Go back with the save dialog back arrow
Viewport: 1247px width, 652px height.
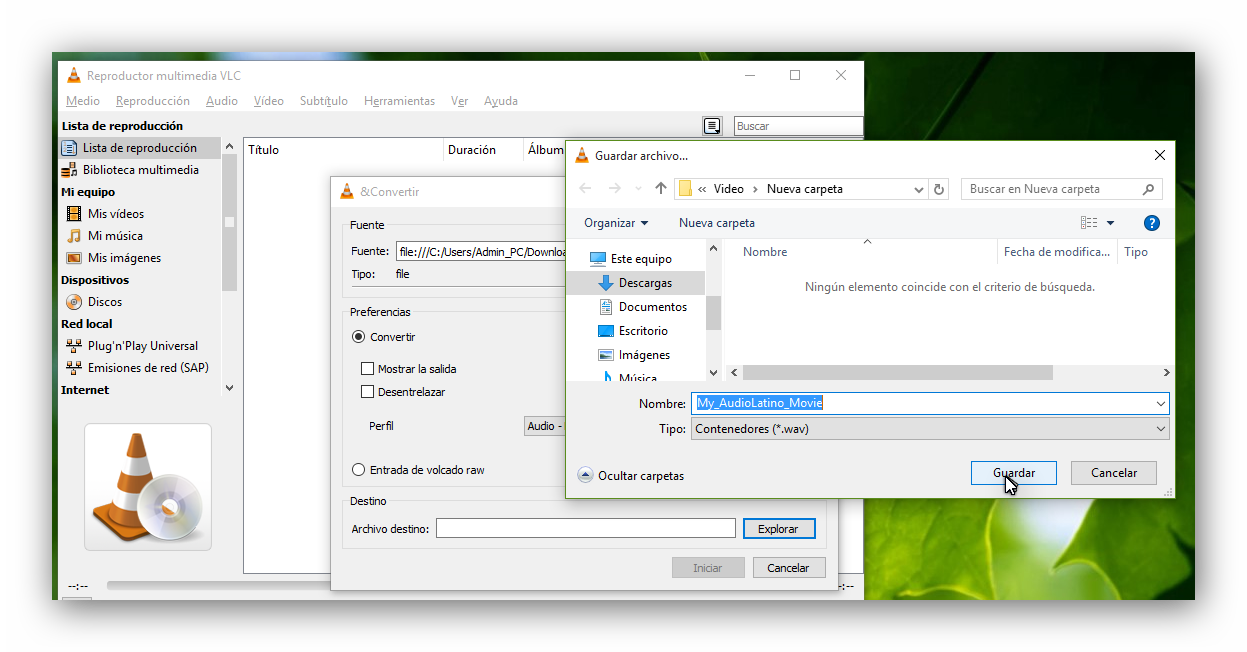tap(586, 189)
